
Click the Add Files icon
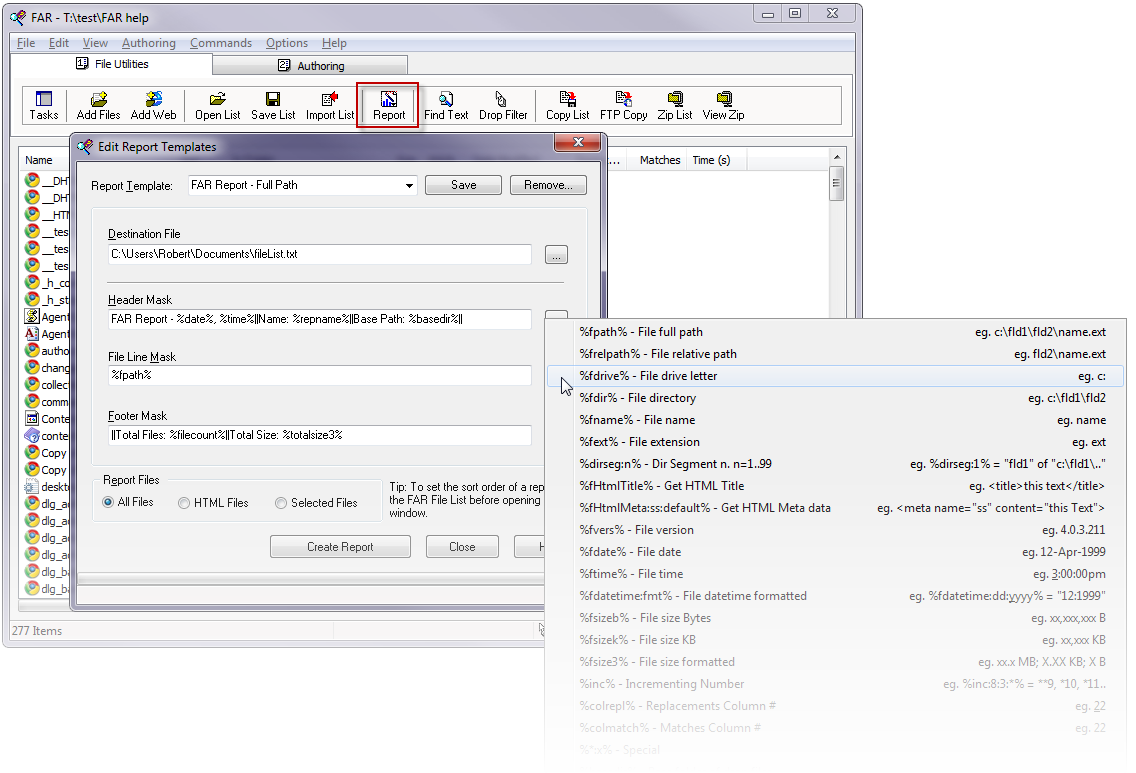click(98, 105)
